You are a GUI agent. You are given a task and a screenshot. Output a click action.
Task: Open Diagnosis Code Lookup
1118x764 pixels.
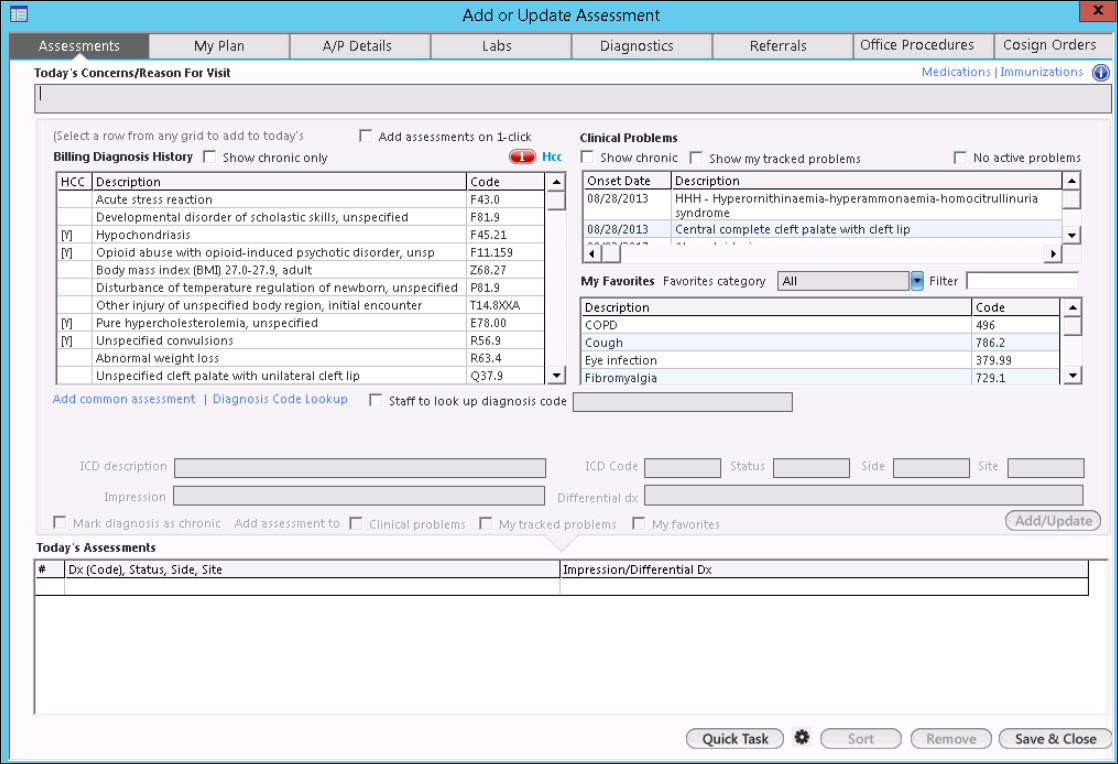(x=280, y=399)
